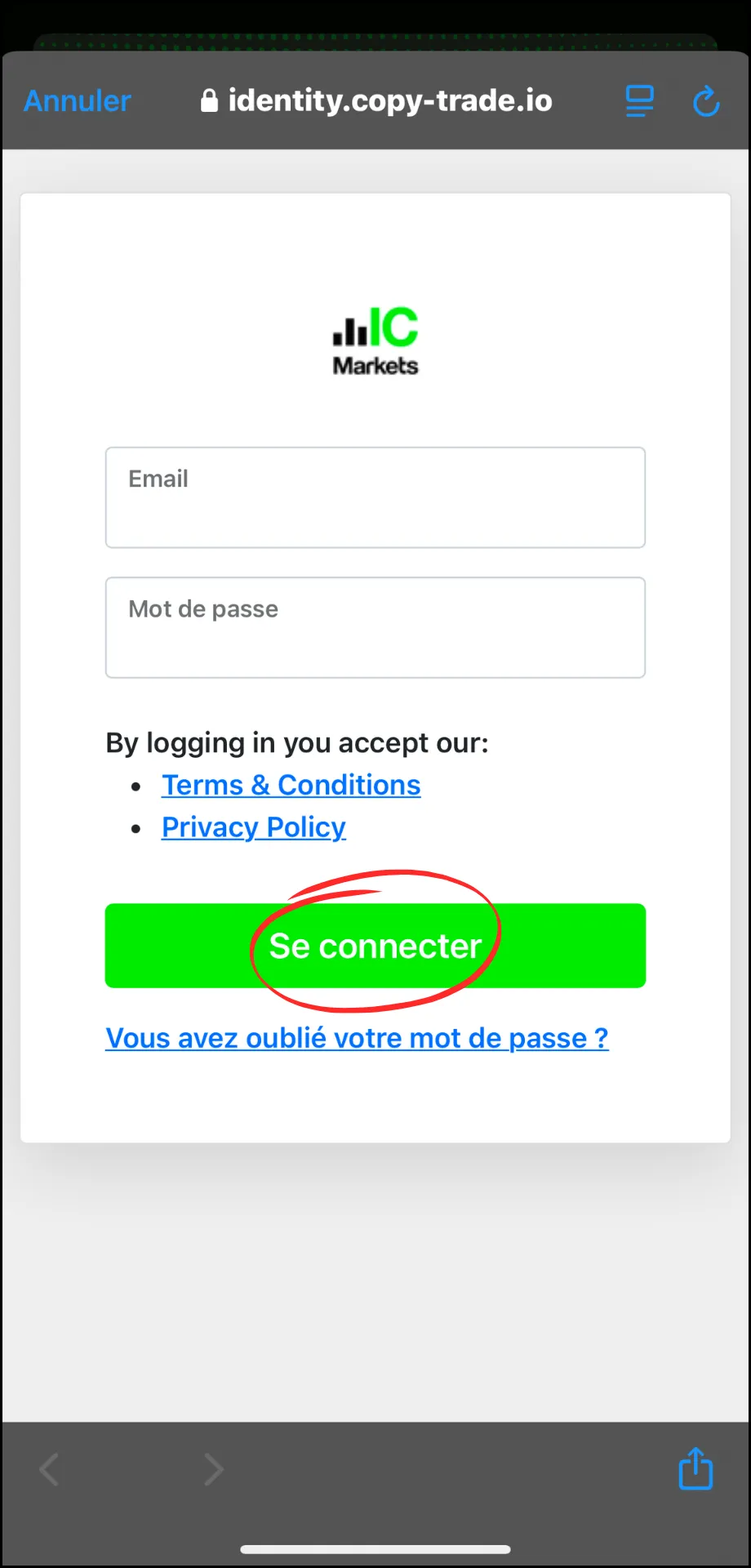Tap the home indicator bar
Screen dimensions: 751x1568
pyautogui.click(x=375, y=1549)
